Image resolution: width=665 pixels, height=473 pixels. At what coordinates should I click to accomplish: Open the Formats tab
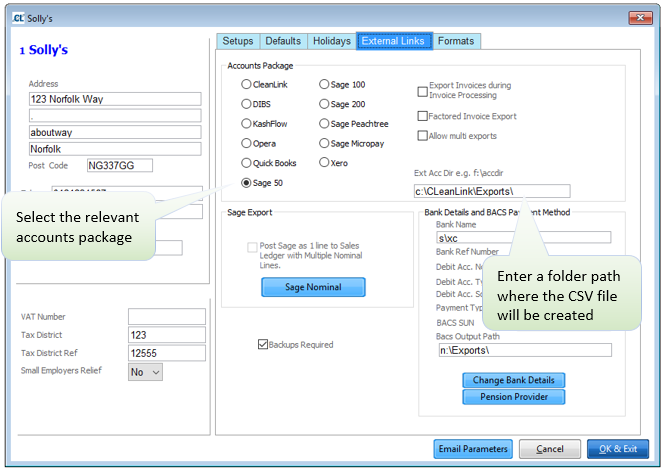coord(456,41)
